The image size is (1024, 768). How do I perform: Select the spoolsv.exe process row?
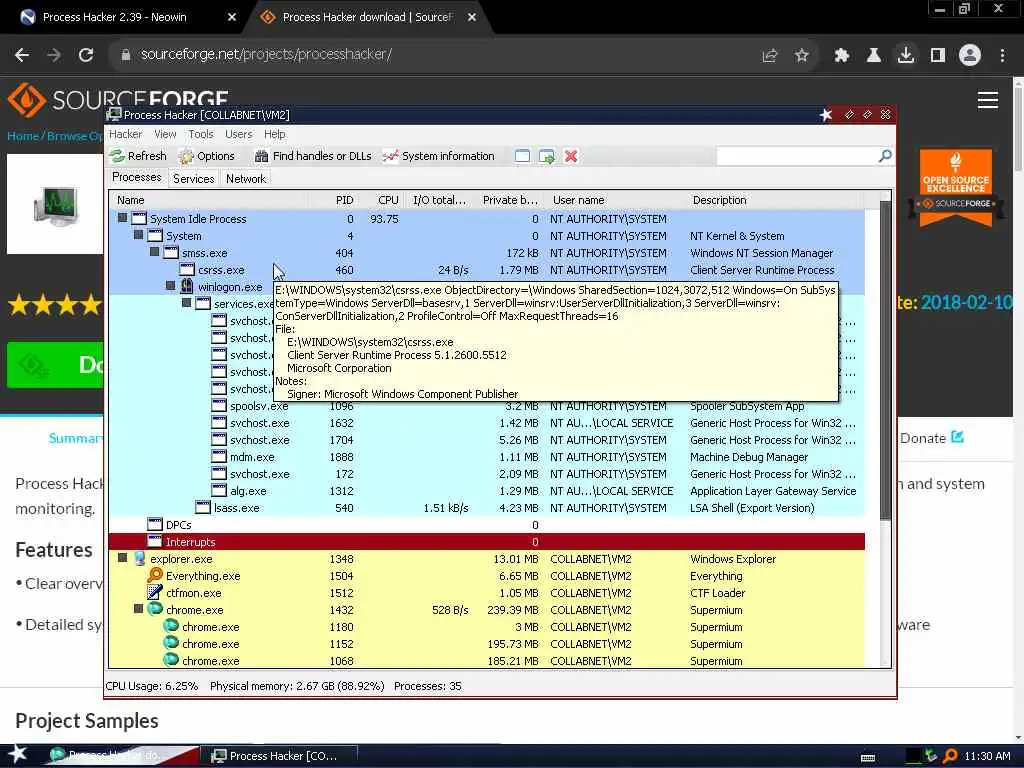pyautogui.click(x=487, y=406)
